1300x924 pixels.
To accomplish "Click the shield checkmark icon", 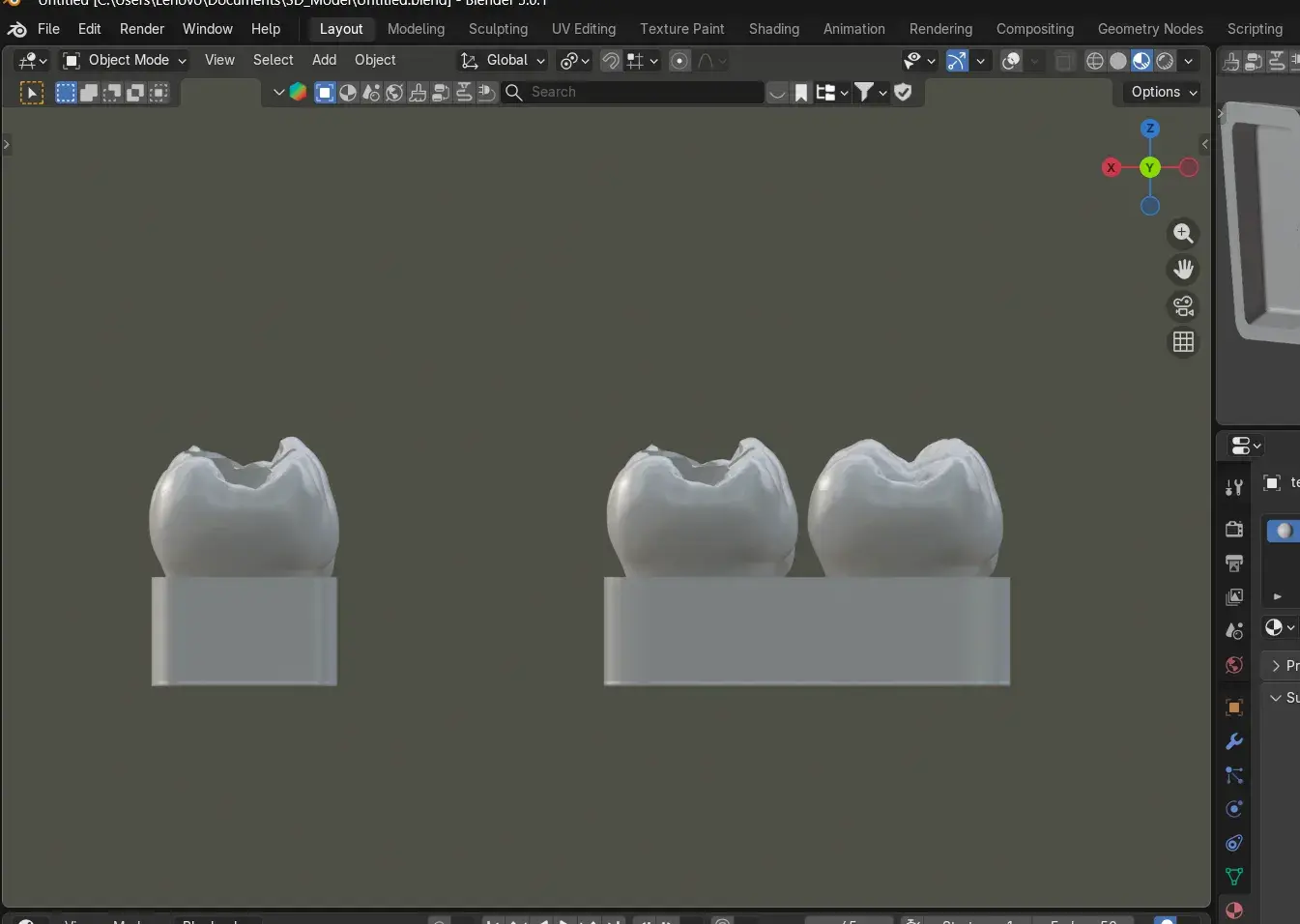I will click(x=903, y=92).
